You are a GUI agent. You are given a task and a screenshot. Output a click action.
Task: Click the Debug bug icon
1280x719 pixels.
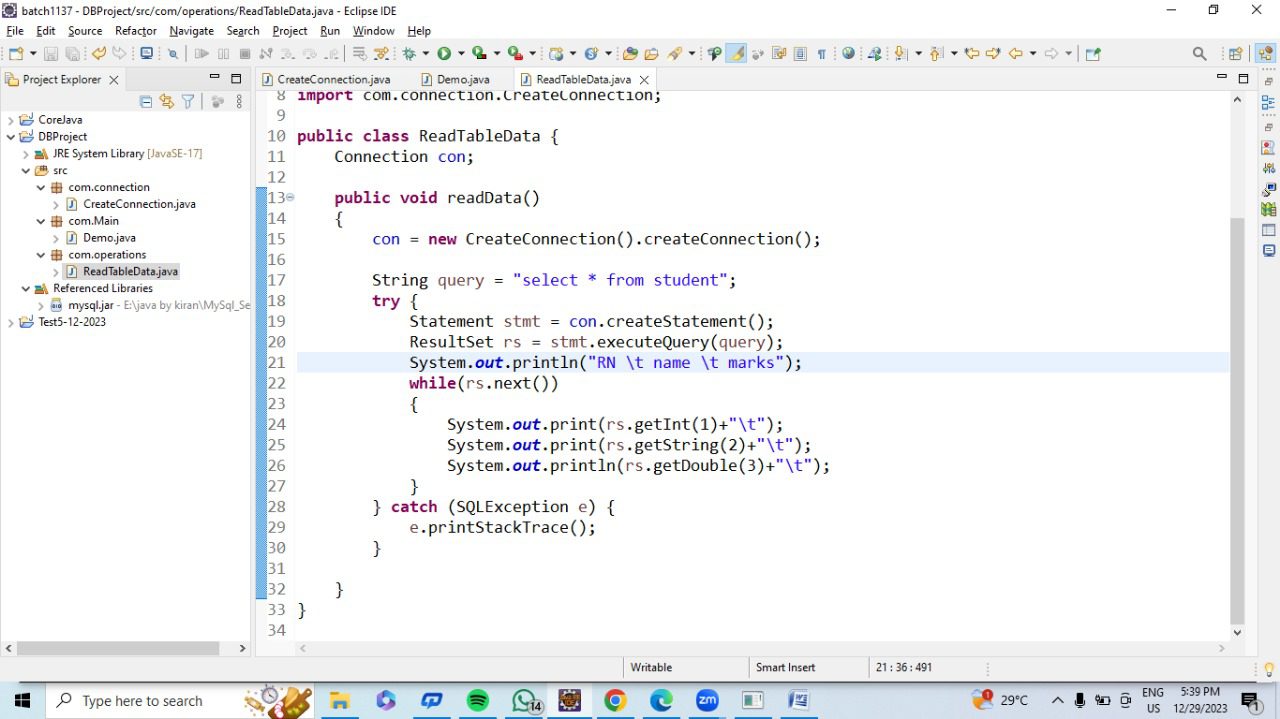click(x=409, y=54)
